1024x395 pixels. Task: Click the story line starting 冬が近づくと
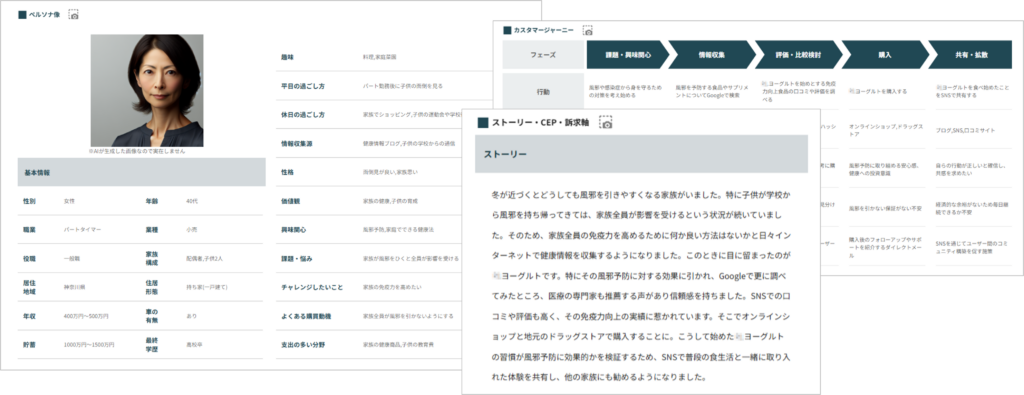[642, 195]
